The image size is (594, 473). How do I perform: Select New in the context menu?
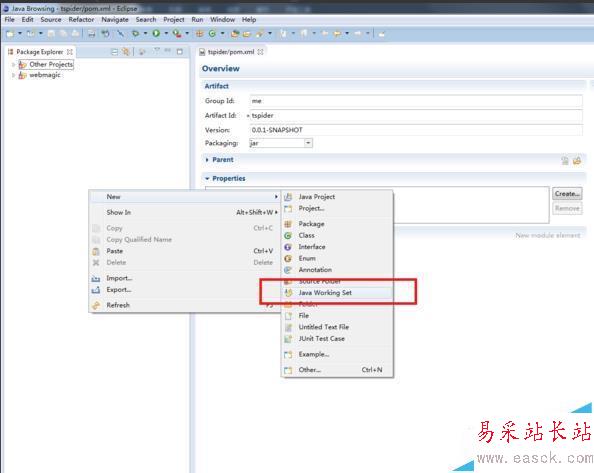185,197
